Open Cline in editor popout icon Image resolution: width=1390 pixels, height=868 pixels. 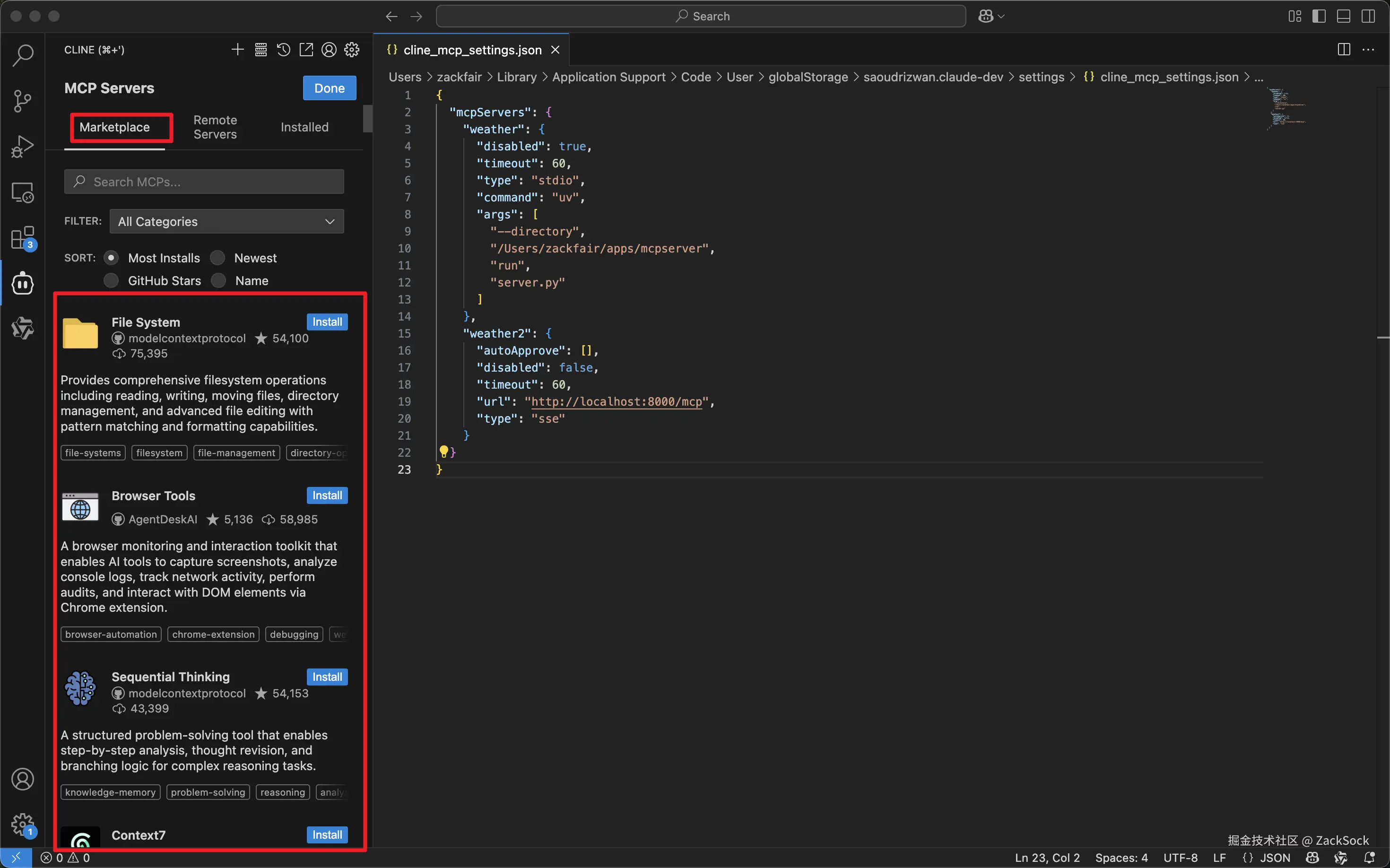tap(306, 50)
